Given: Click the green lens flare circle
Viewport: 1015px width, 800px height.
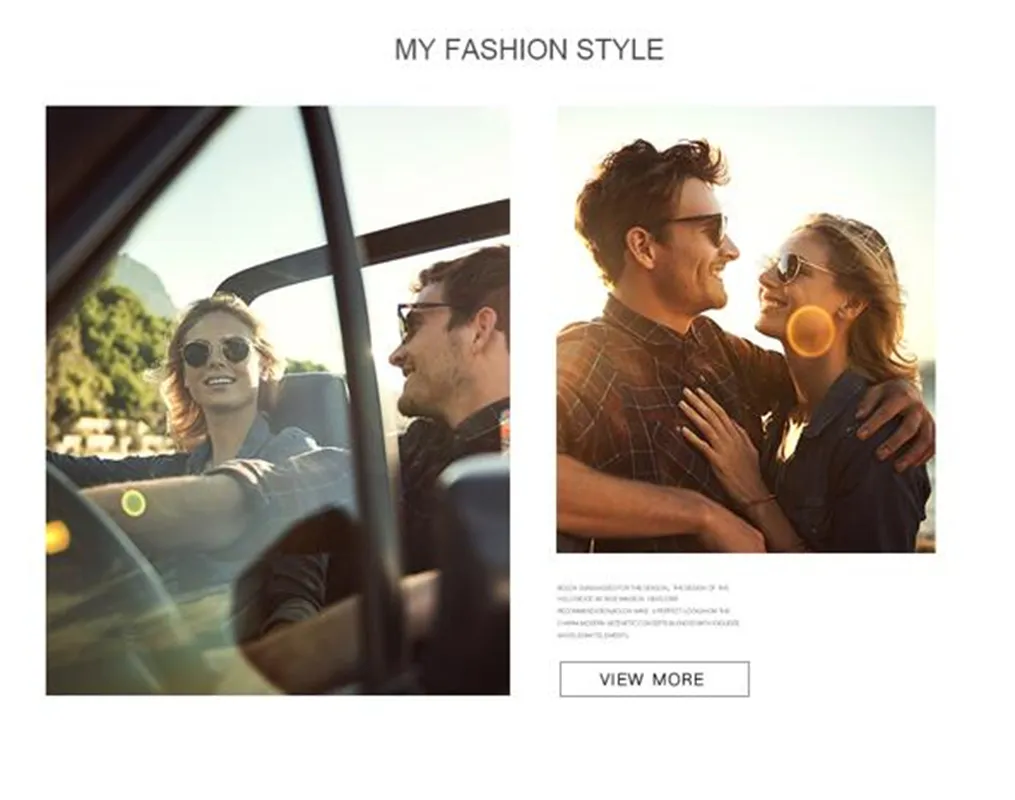Looking at the screenshot, I should [x=133, y=503].
